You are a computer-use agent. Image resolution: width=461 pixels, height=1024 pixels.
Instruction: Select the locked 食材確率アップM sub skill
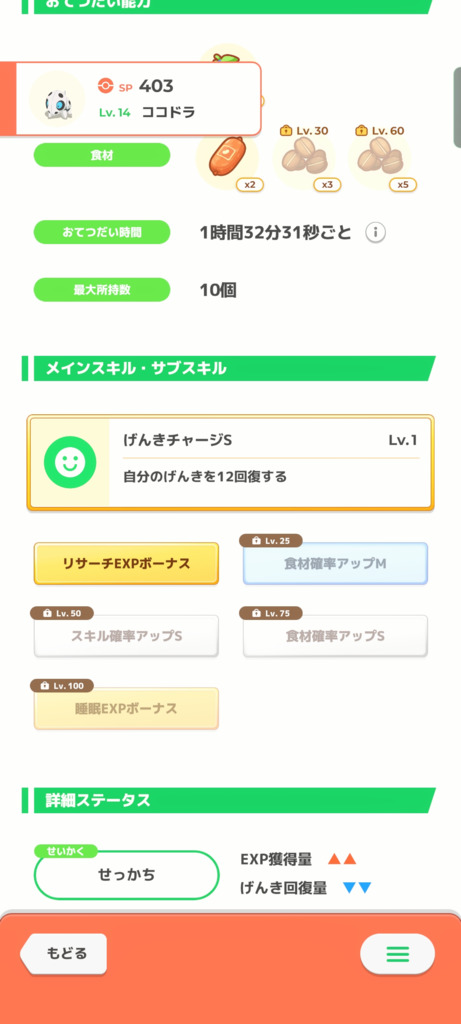[x=335, y=563]
